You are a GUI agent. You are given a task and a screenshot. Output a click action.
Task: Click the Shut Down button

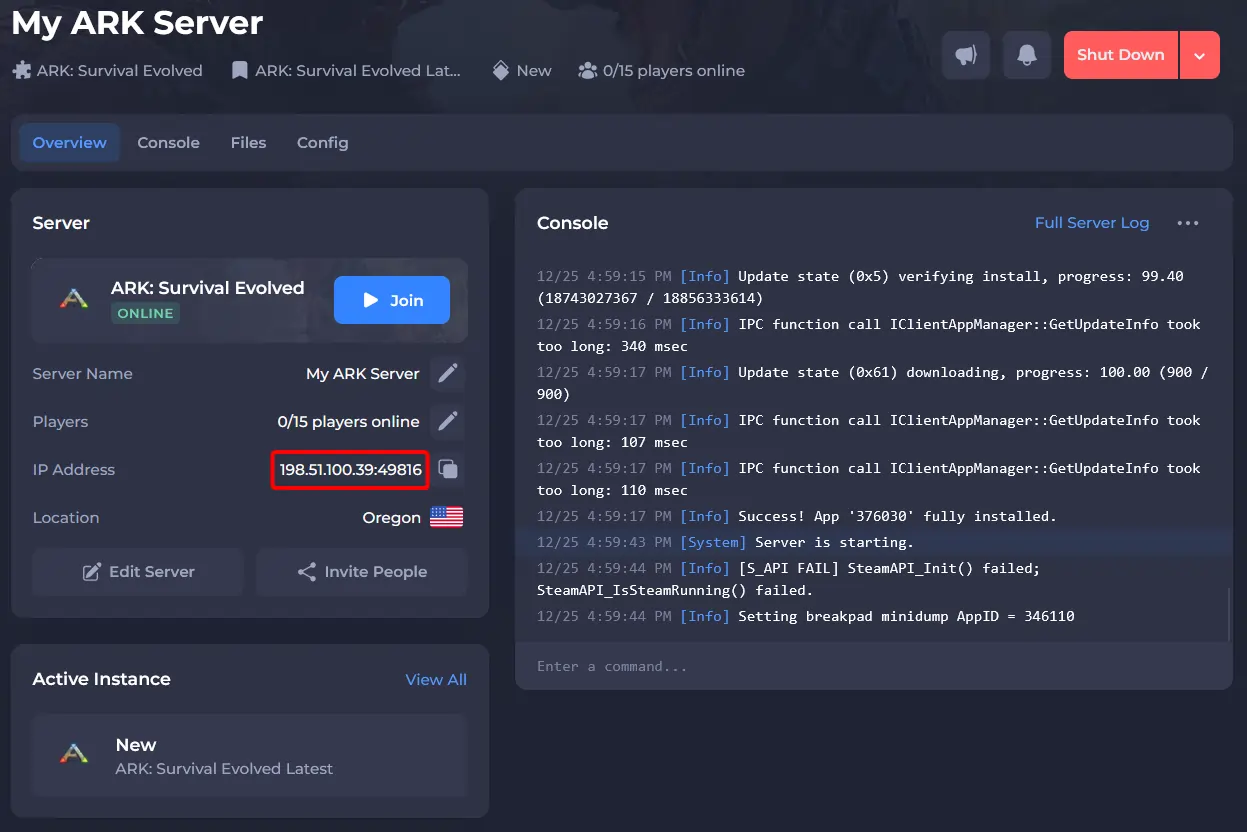(x=1121, y=55)
